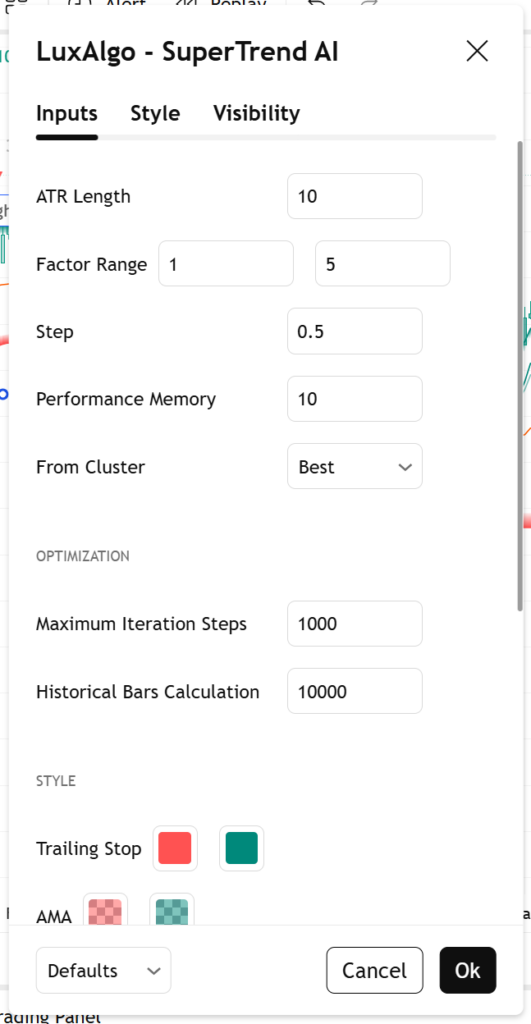The image size is (531, 1024).
Task: Switch to the Style tab
Action: coord(155,113)
